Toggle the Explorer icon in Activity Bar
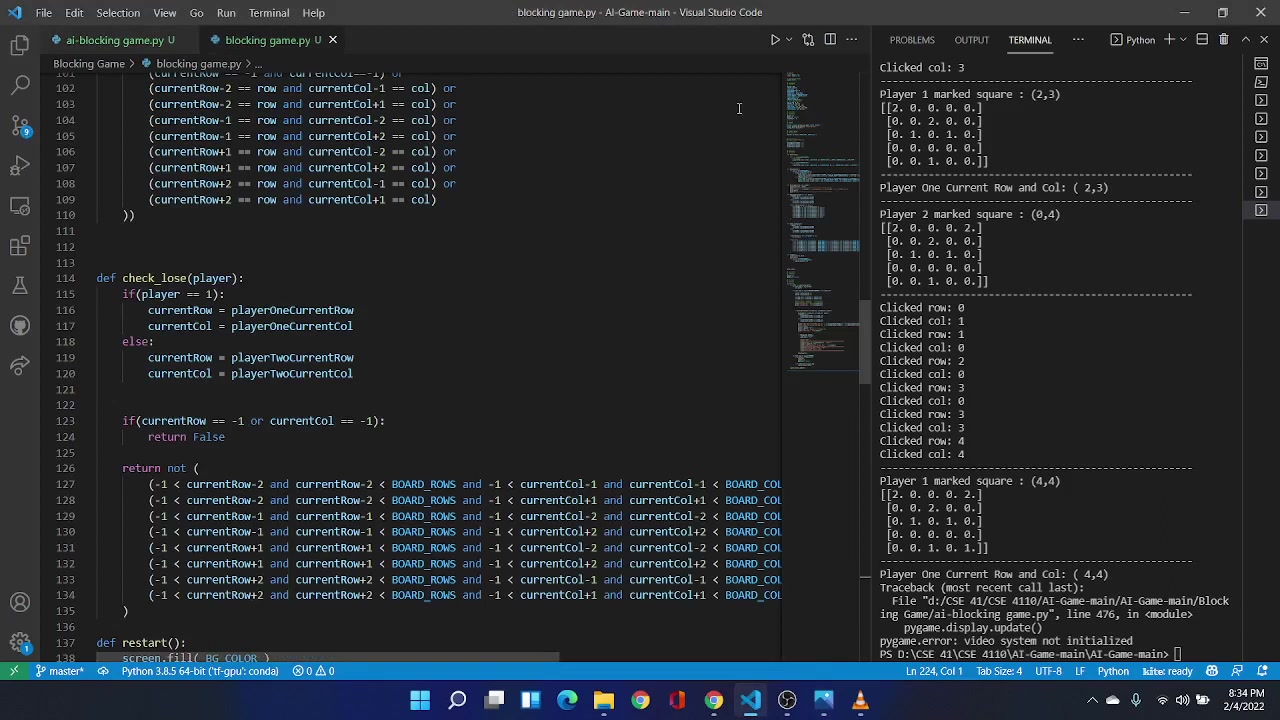 tap(20, 45)
